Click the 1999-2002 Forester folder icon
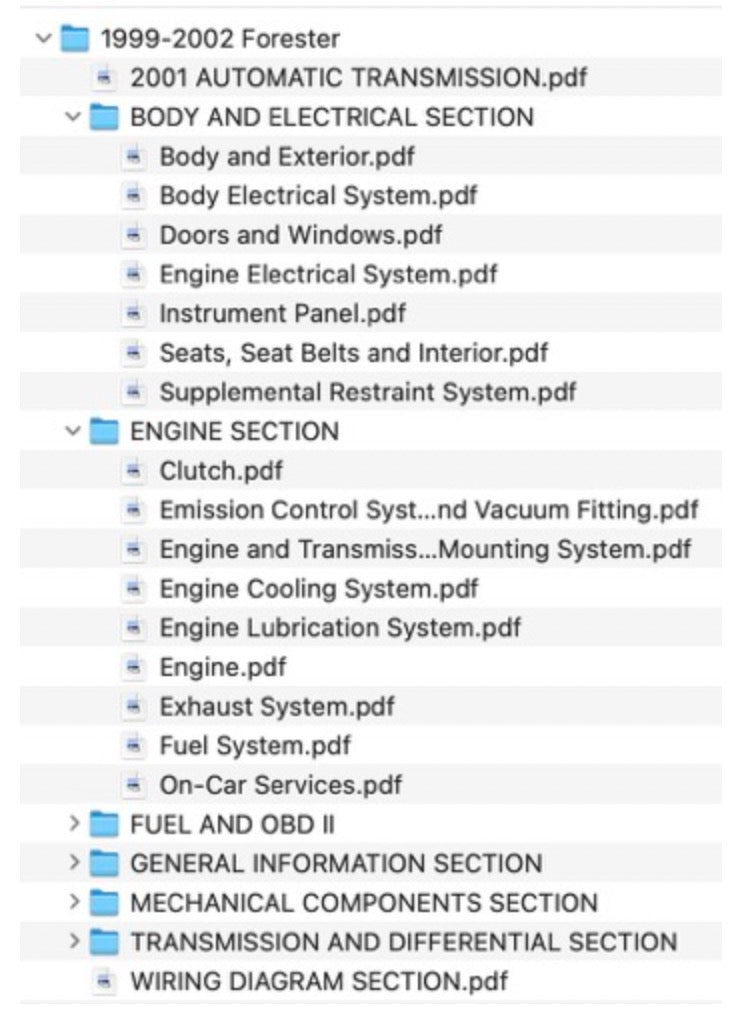 click(x=74, y=38)
